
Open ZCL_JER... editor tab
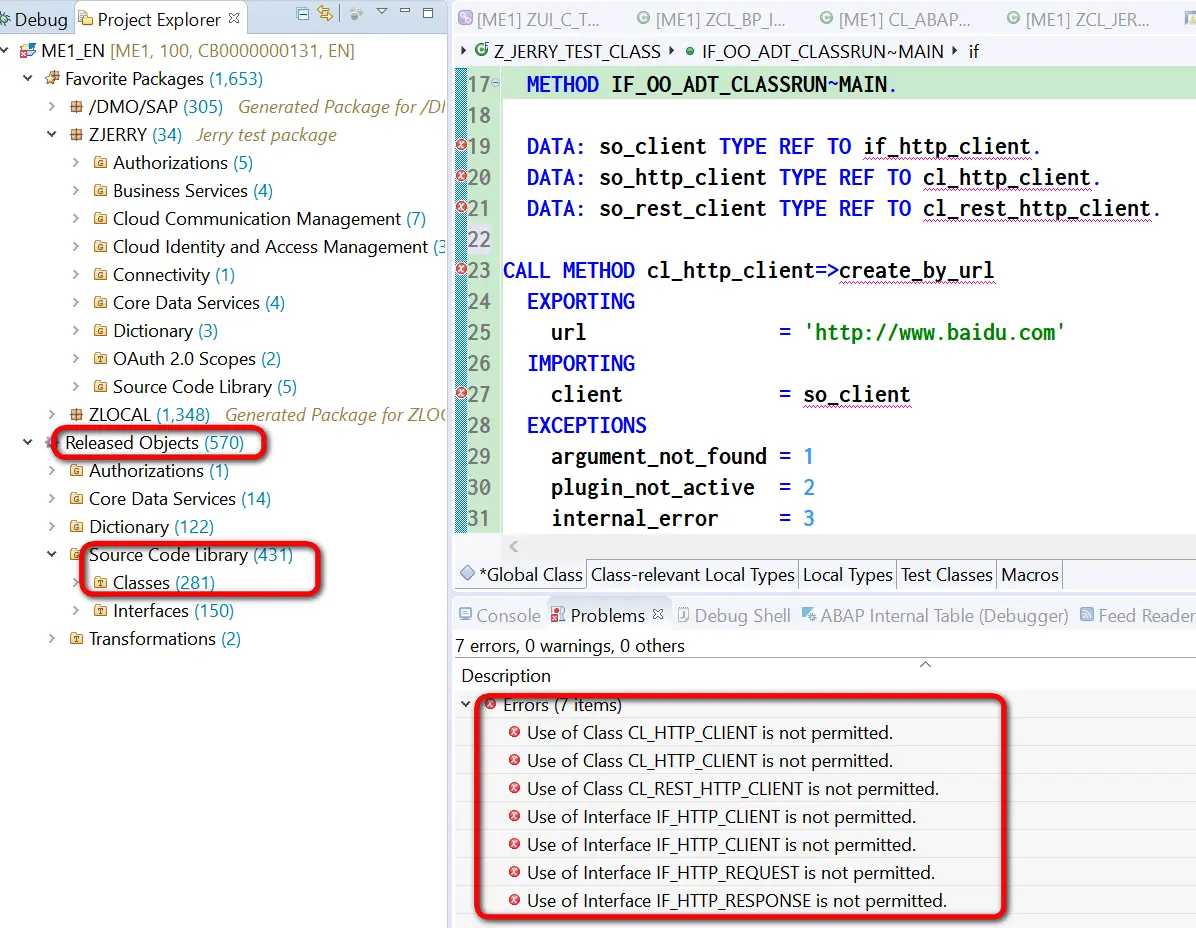coord(1077,20)
